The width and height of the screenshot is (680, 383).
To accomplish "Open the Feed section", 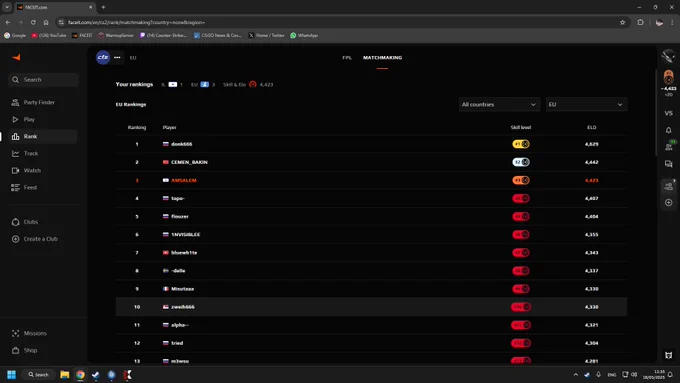I will pyautogui.click(x=30, y=187).
